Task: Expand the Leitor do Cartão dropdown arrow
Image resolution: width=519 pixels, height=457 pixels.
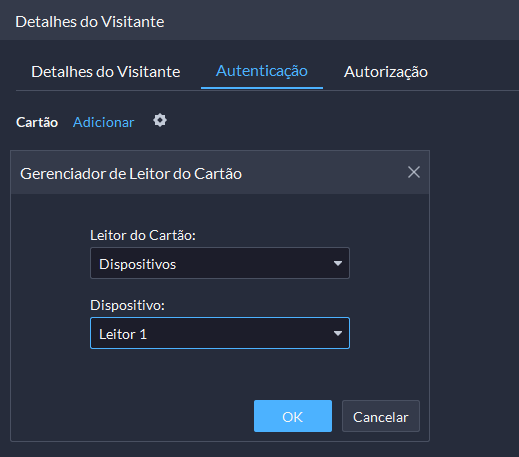Action: [x=338, y=263]
